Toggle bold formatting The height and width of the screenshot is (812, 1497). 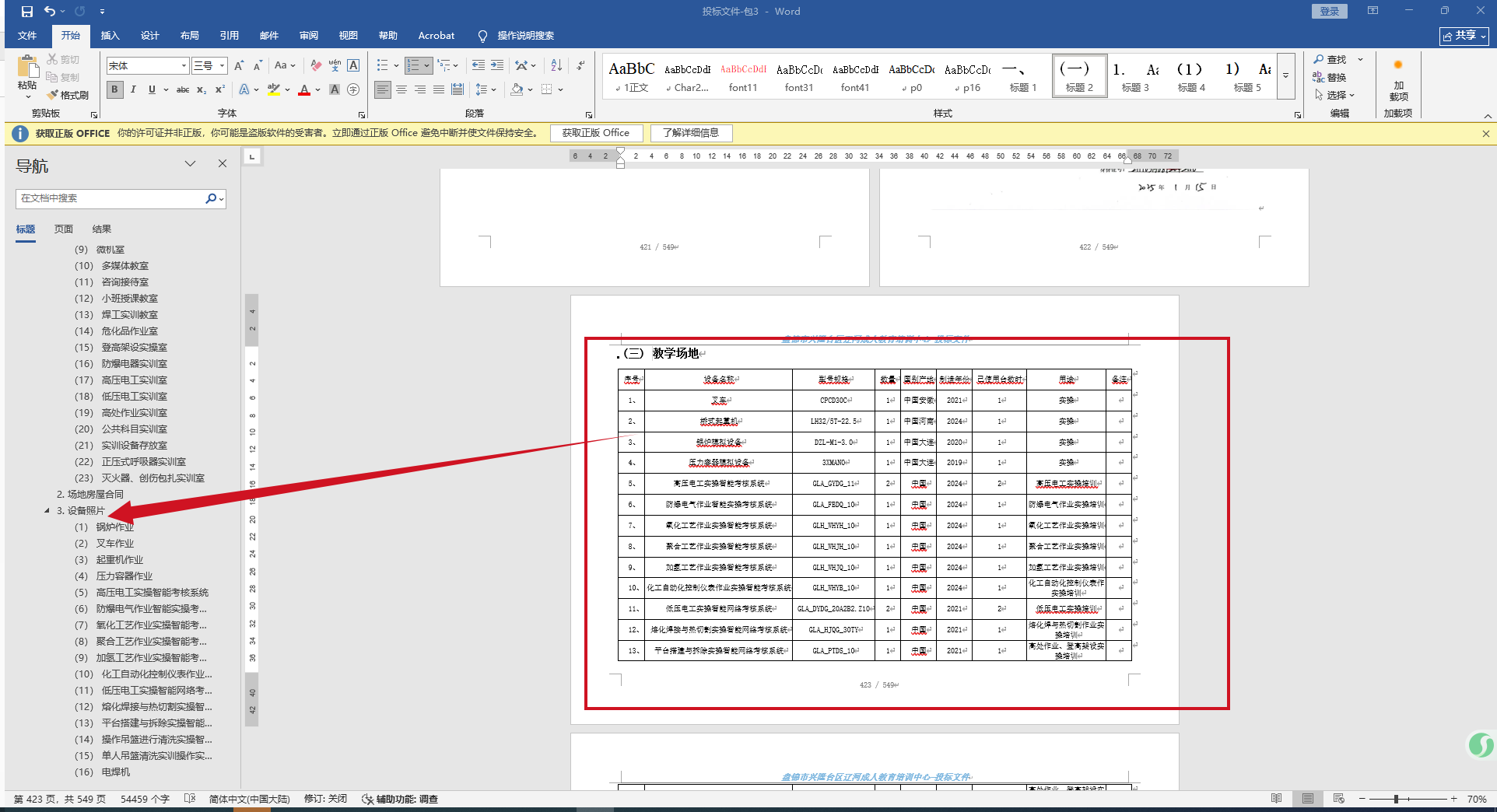tap(114, 89)
